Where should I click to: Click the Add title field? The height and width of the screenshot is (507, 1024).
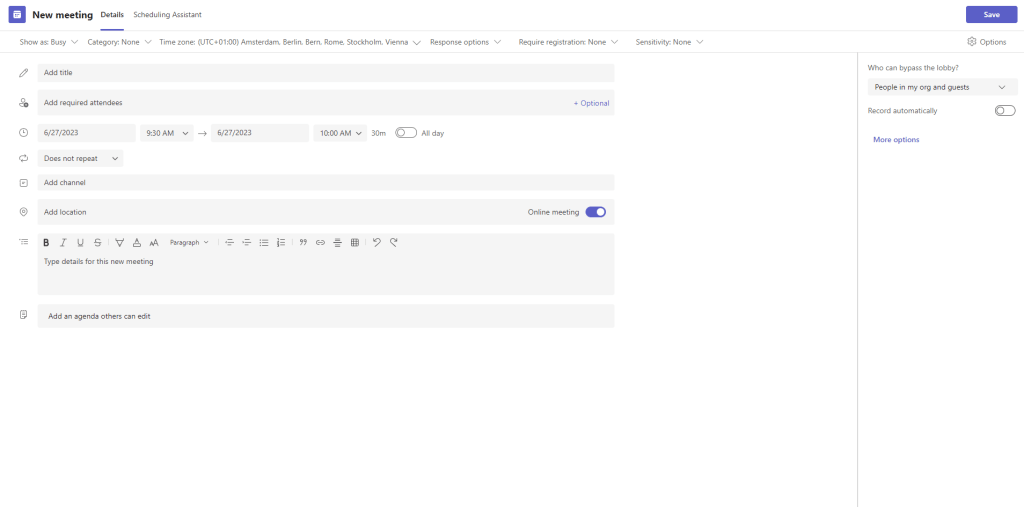325,73
